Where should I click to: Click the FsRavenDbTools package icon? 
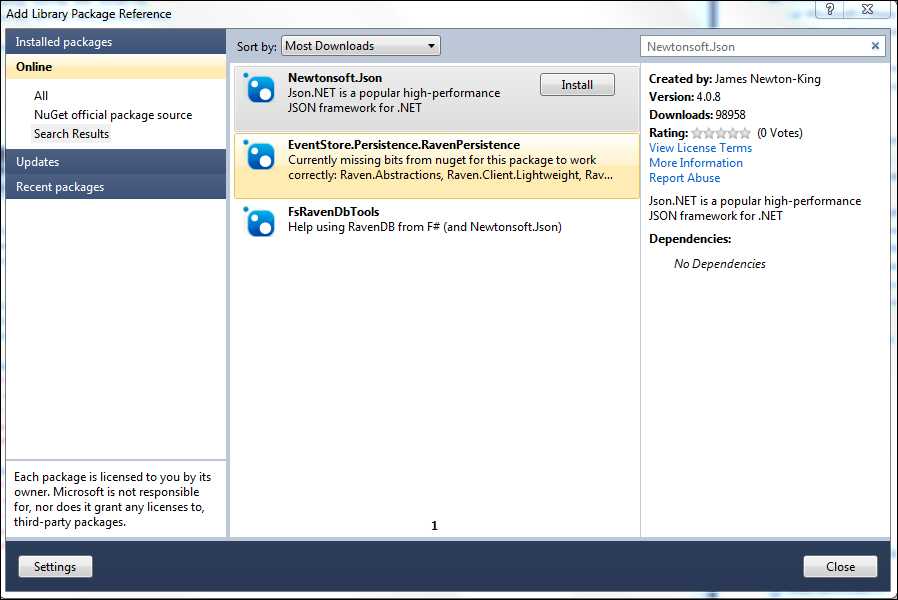click(260, 222)
